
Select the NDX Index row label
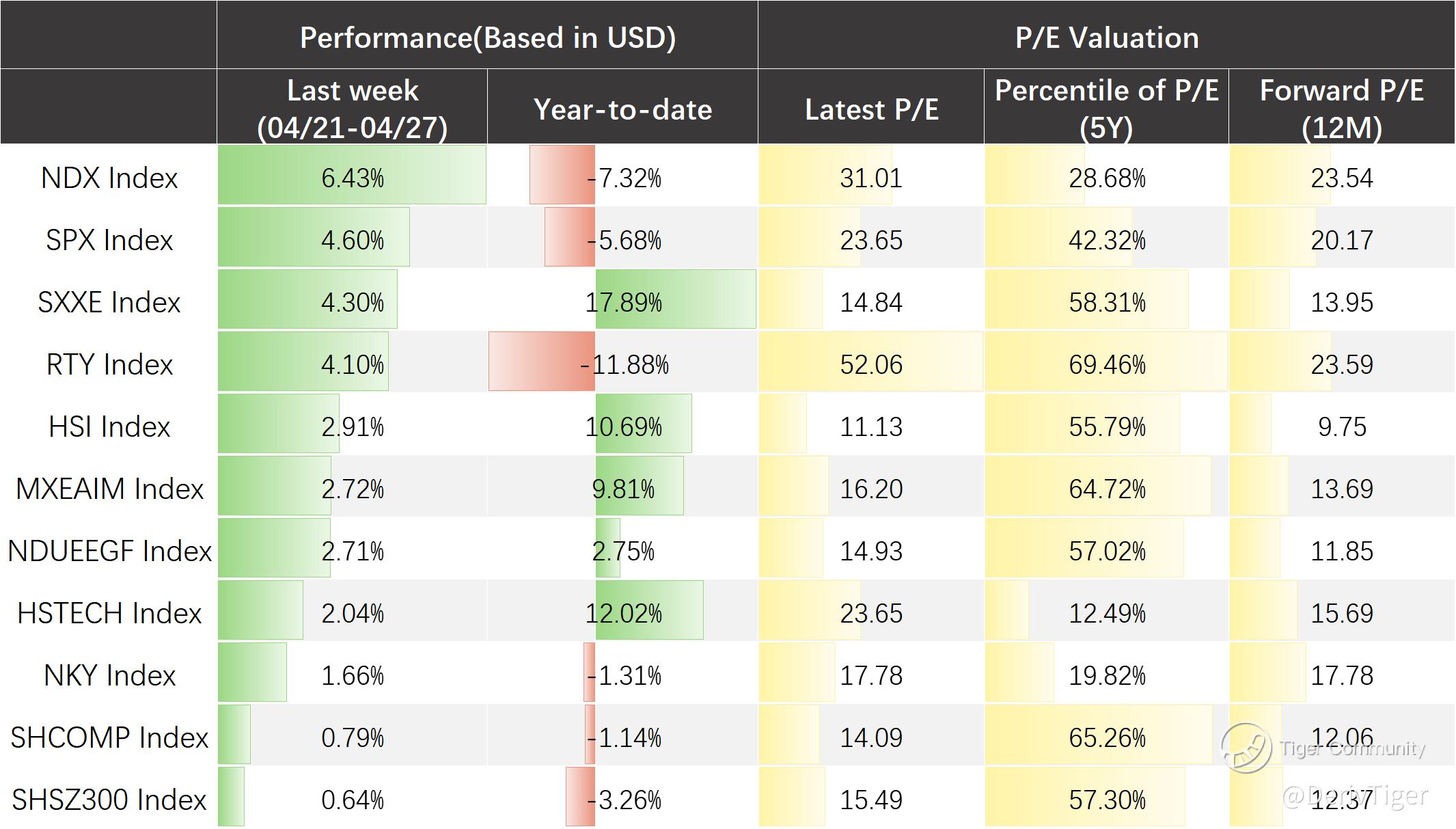click(x=109, y=178)
